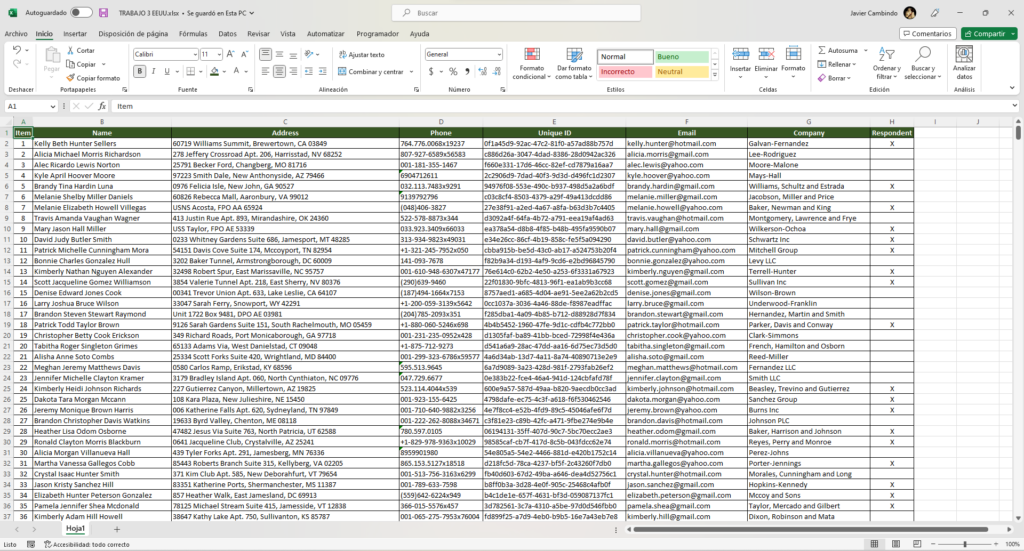Screen dimensions: 1024x551
Task: Switch to page layout view in status bar
Action: (x=896, y=544)
